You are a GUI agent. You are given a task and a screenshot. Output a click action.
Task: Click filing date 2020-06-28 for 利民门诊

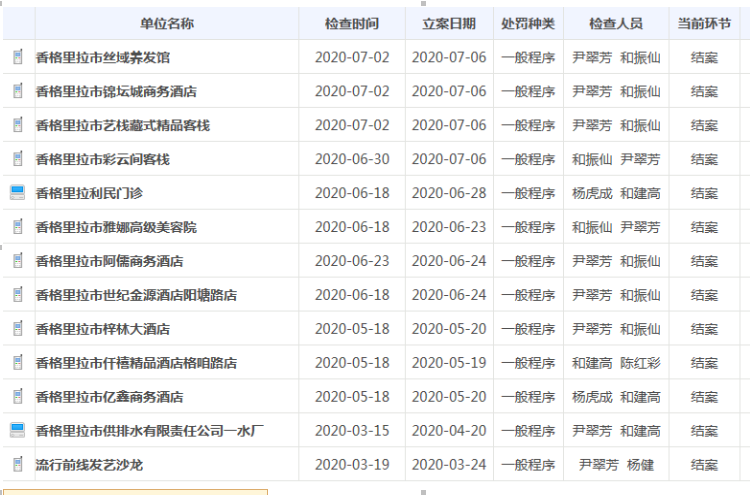[449, 193]
